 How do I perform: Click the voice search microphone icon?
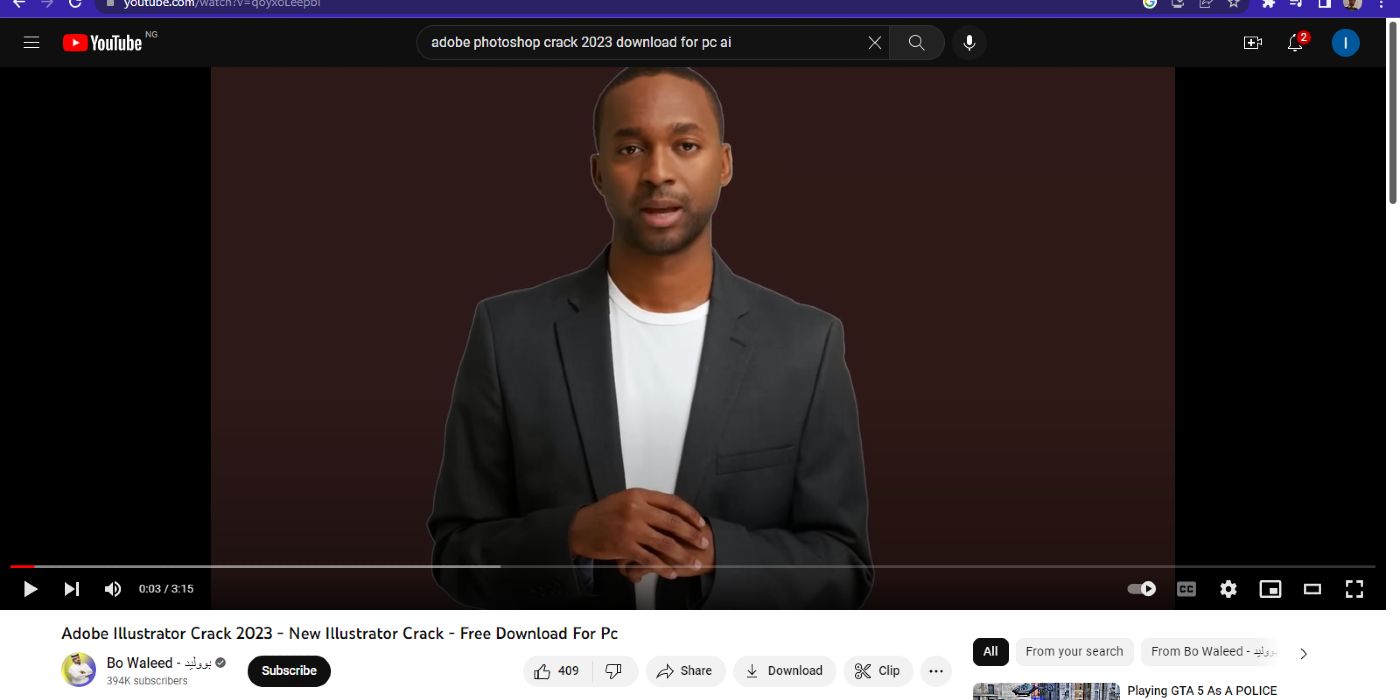[968, 43]
